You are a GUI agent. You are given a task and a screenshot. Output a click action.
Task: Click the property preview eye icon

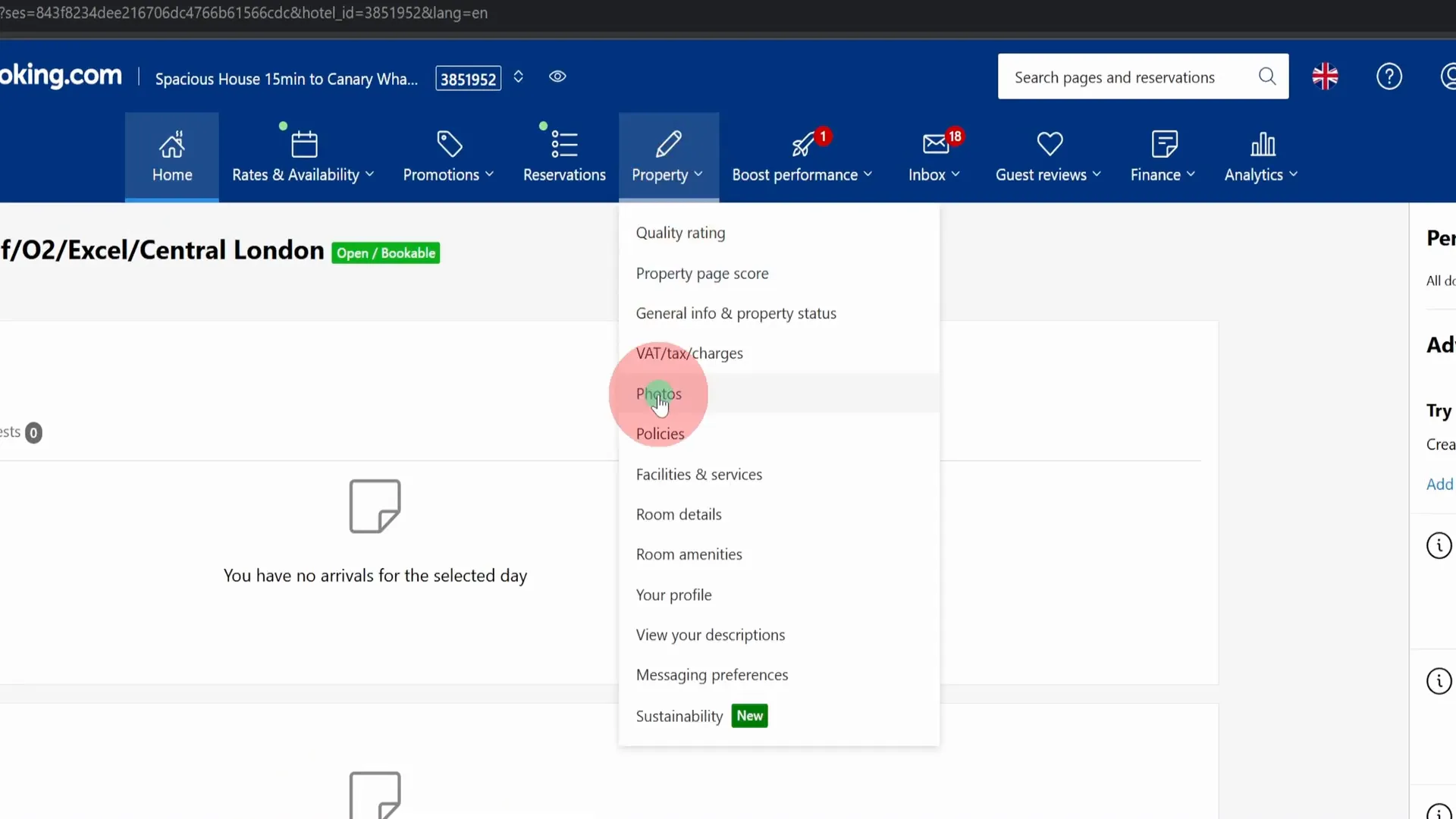tap(557, 77)
